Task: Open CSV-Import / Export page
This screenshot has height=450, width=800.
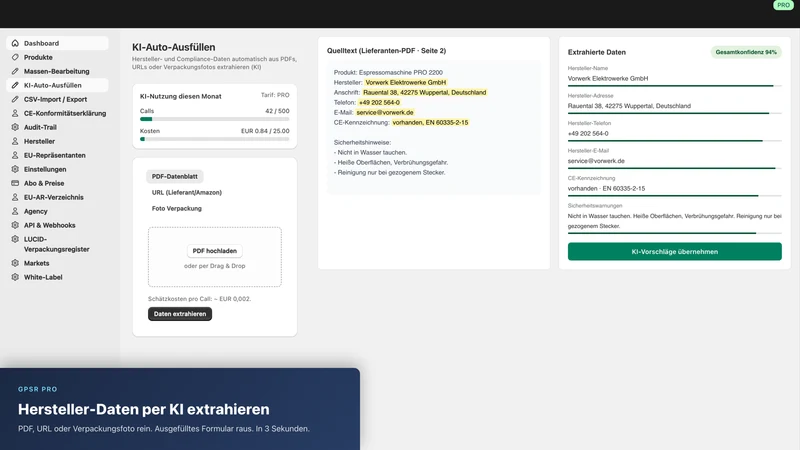Action: click(x=57, y=99)
